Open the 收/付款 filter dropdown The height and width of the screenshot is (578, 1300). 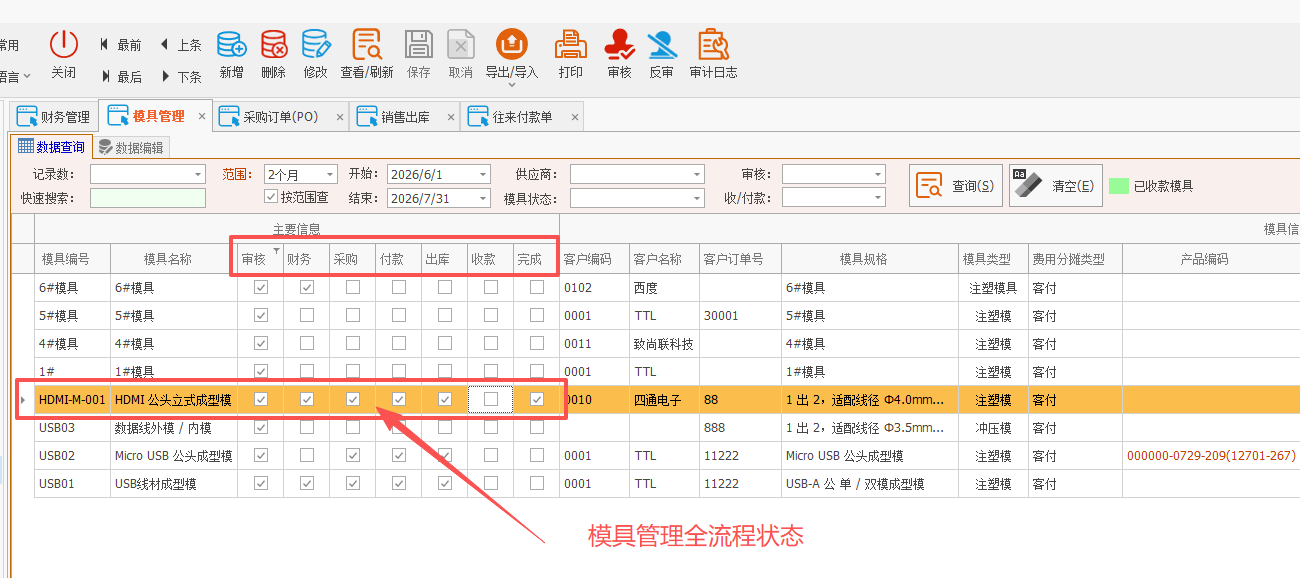point(878,198)
